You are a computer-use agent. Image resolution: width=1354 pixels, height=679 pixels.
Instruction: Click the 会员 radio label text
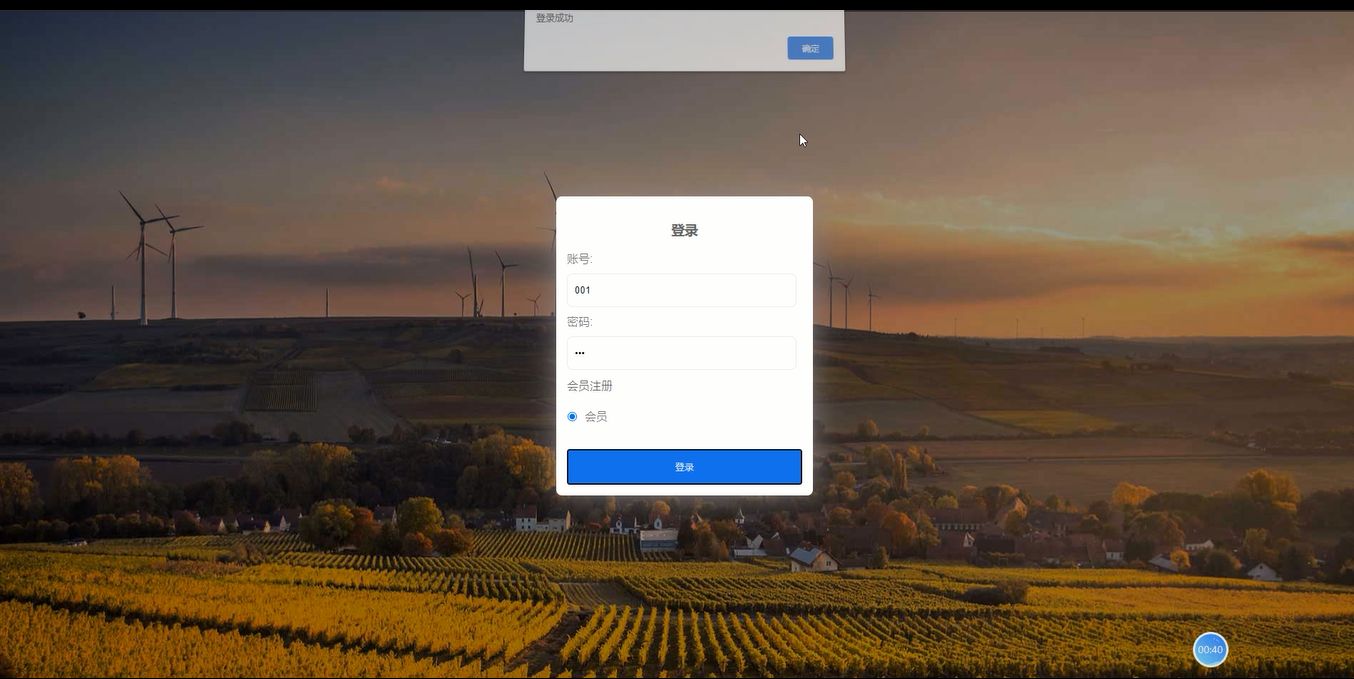(596, 417)
